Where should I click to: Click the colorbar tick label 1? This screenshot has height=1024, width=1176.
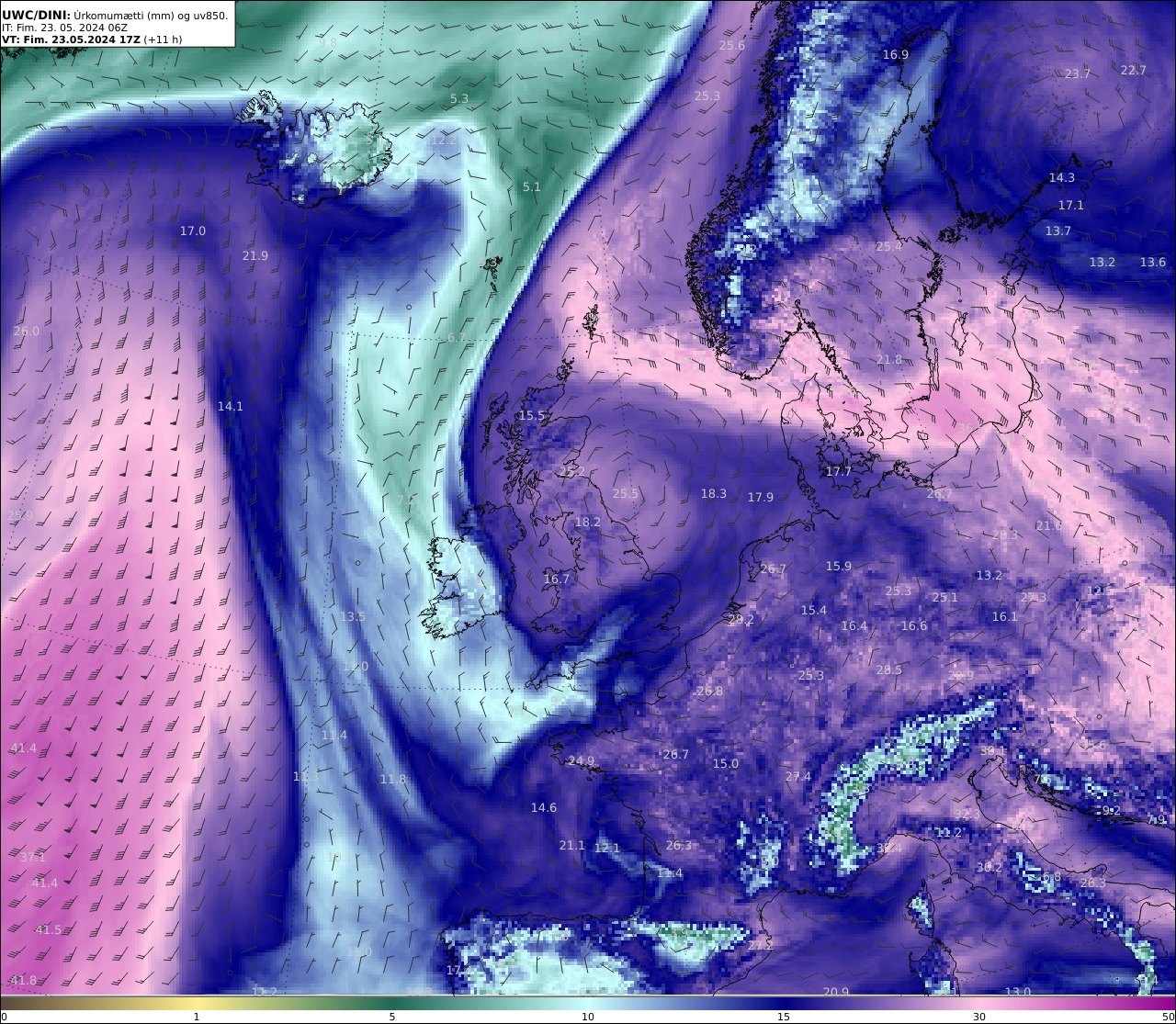(x=197, y=1018)
